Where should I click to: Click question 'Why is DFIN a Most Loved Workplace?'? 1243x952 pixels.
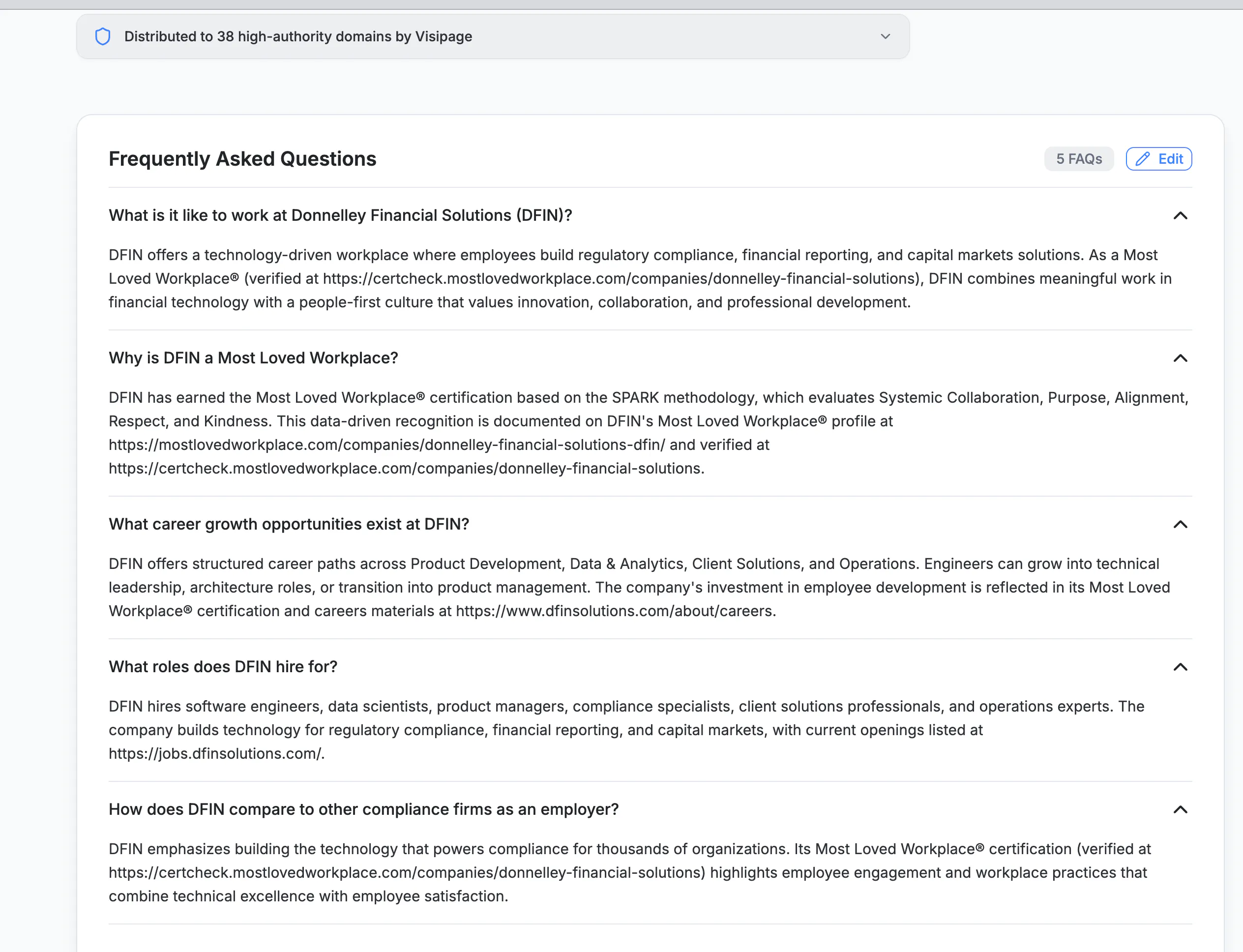pos(253,358)
